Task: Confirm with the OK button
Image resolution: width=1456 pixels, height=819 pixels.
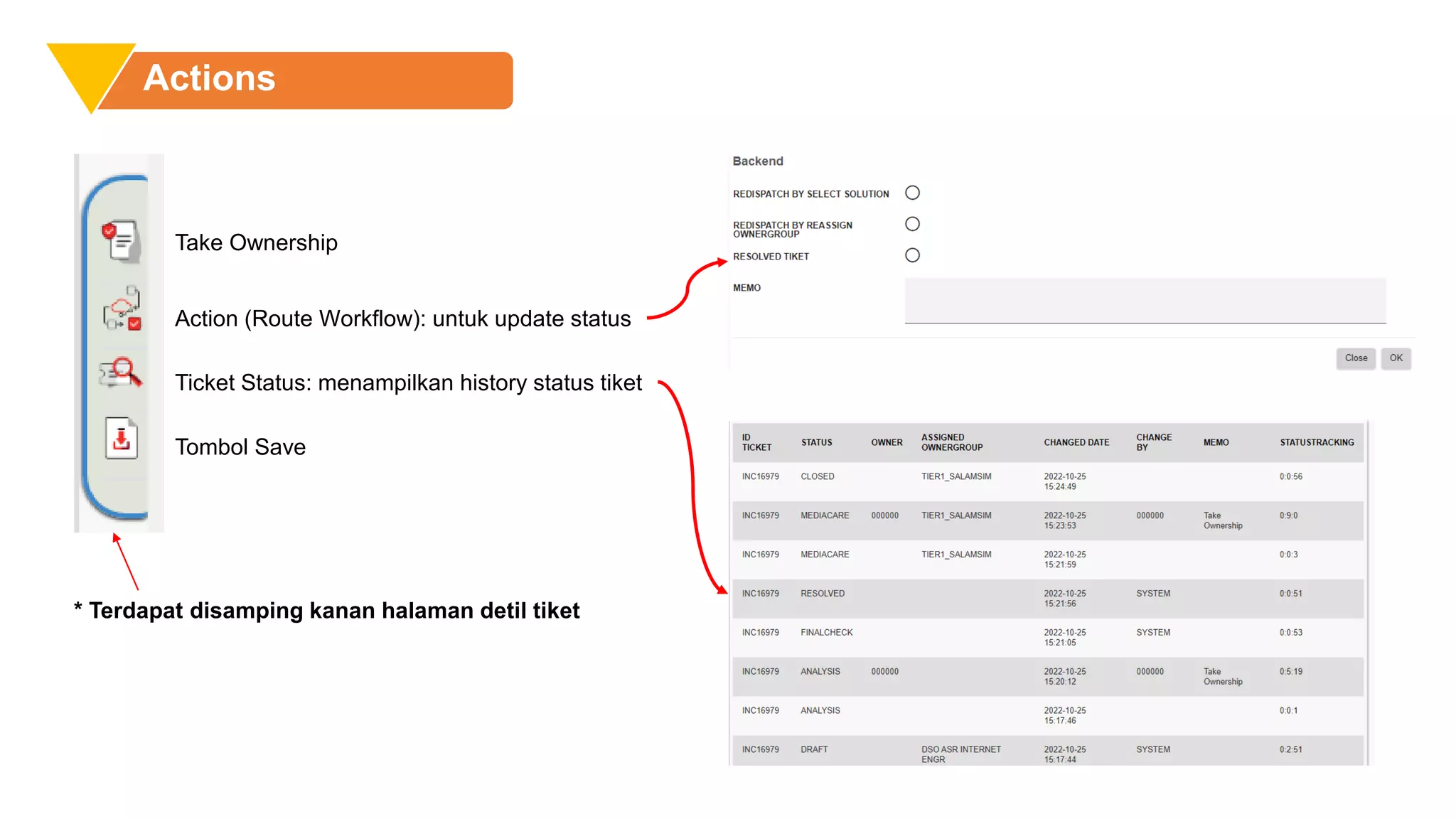Action: click(1396, 358)
